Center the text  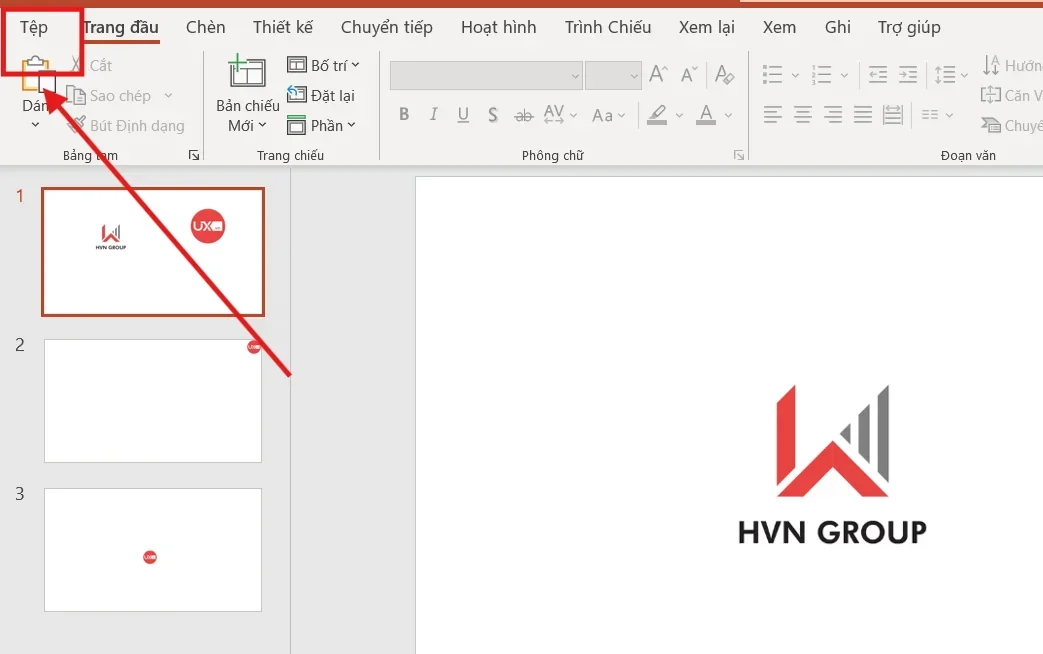(803, 114)
